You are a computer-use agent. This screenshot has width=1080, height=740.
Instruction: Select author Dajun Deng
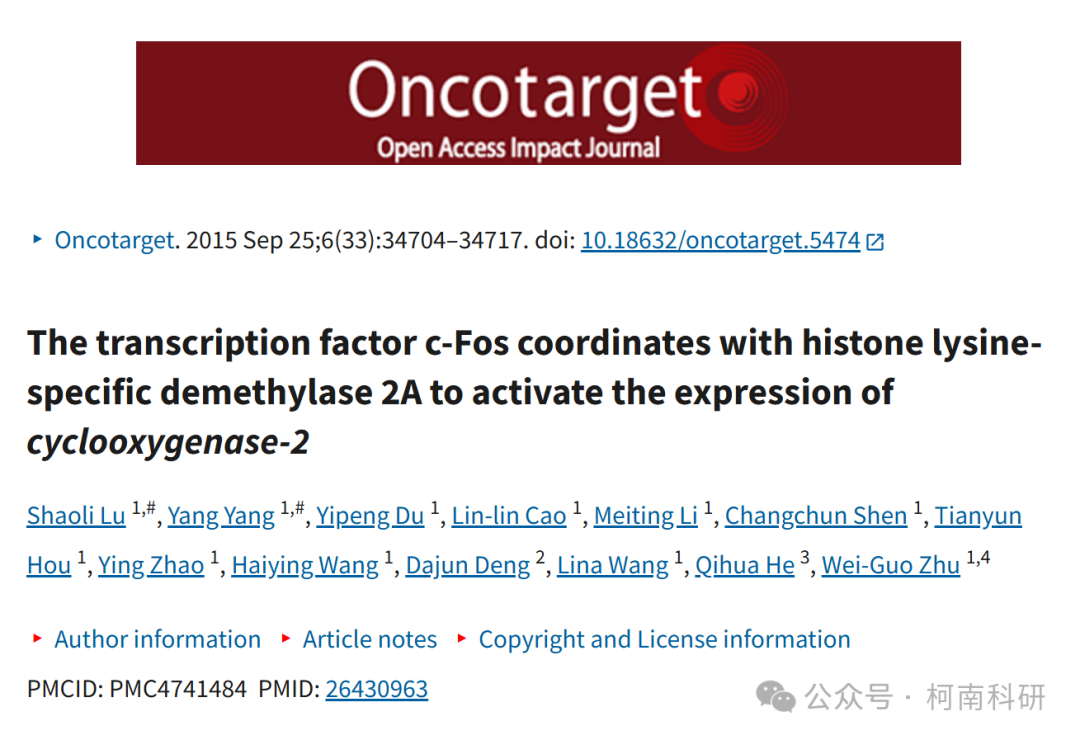[467, 565]
